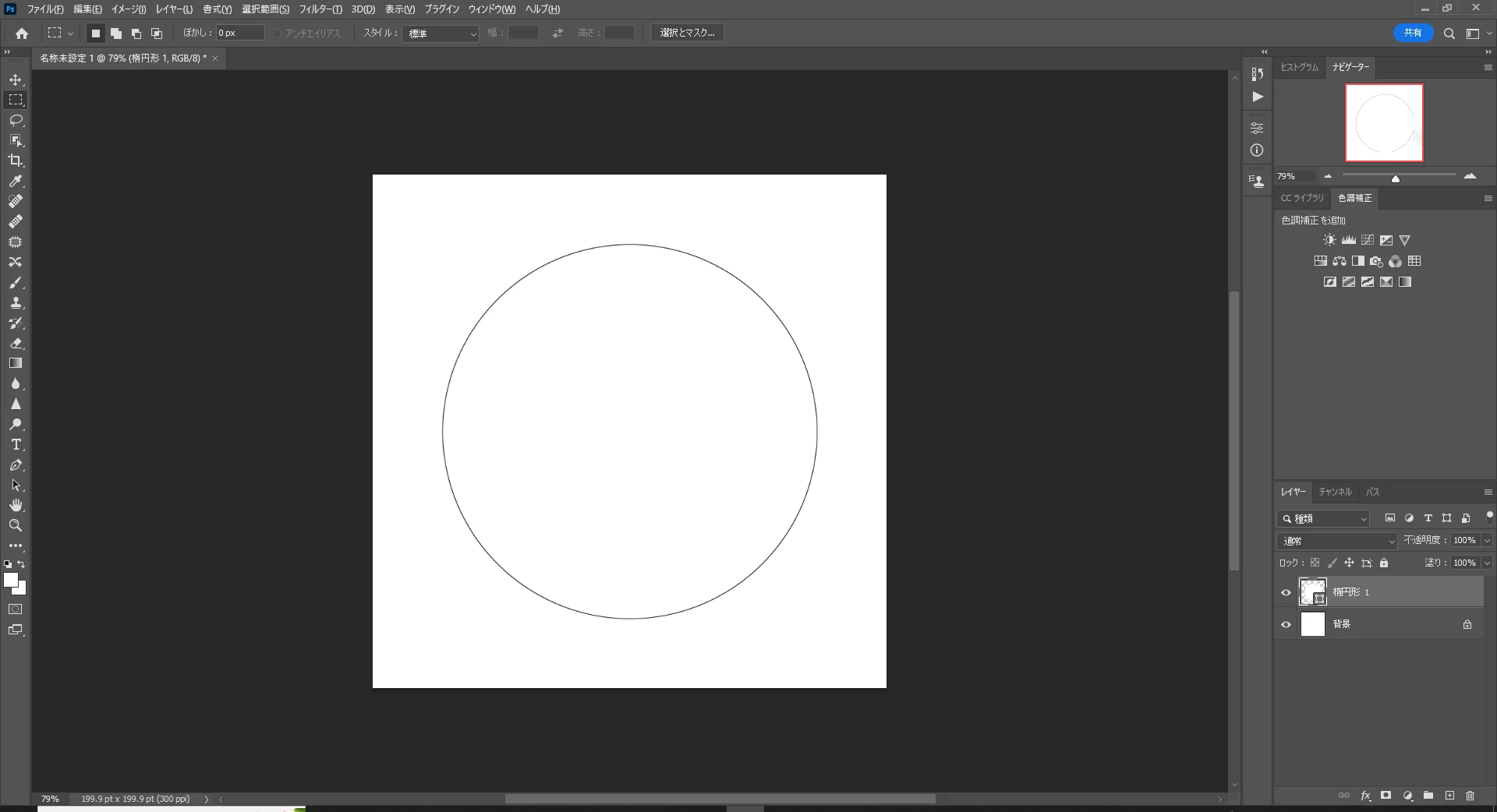Click the ぼかし feather input field
Image resolution: width=1497 pixels, height=812 pixels.
(x=240, y=34)
